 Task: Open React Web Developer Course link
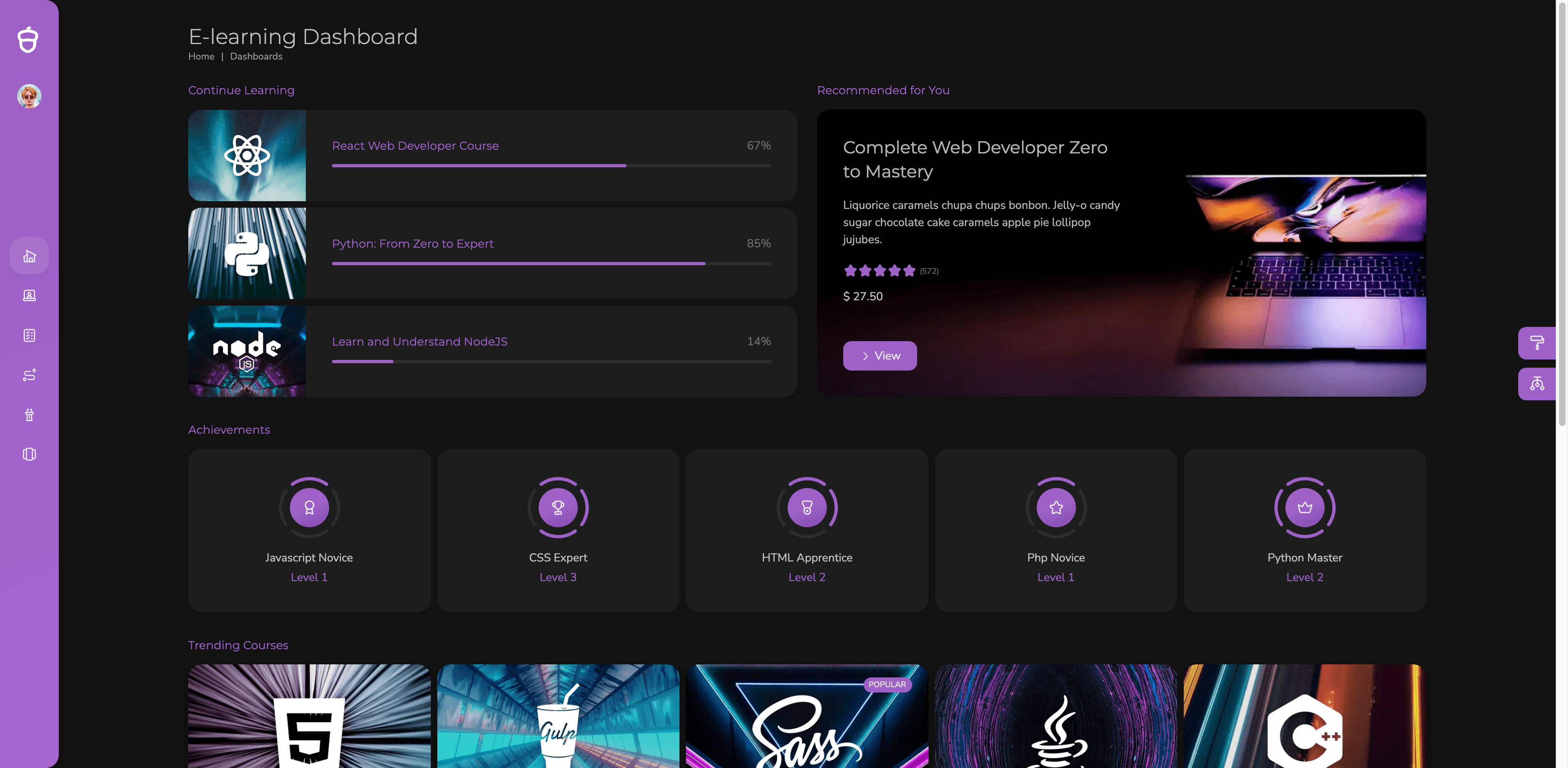[415, 146]
